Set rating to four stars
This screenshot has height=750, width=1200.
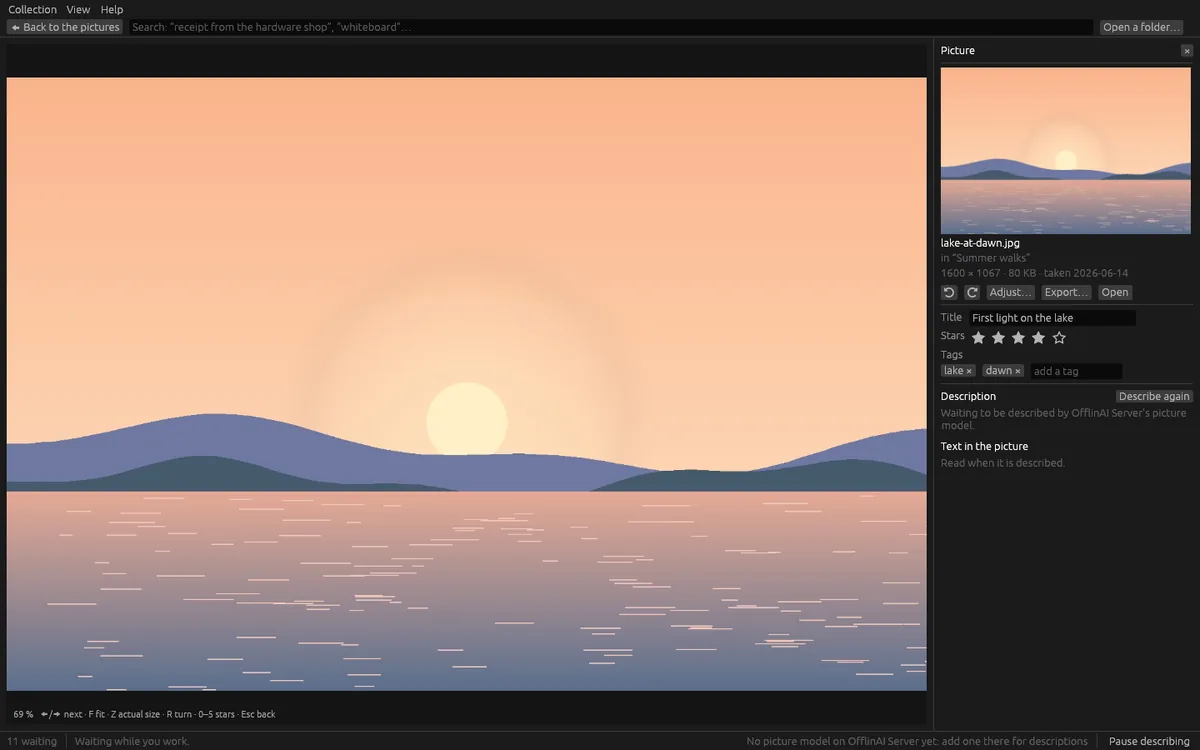point(1038,338)
